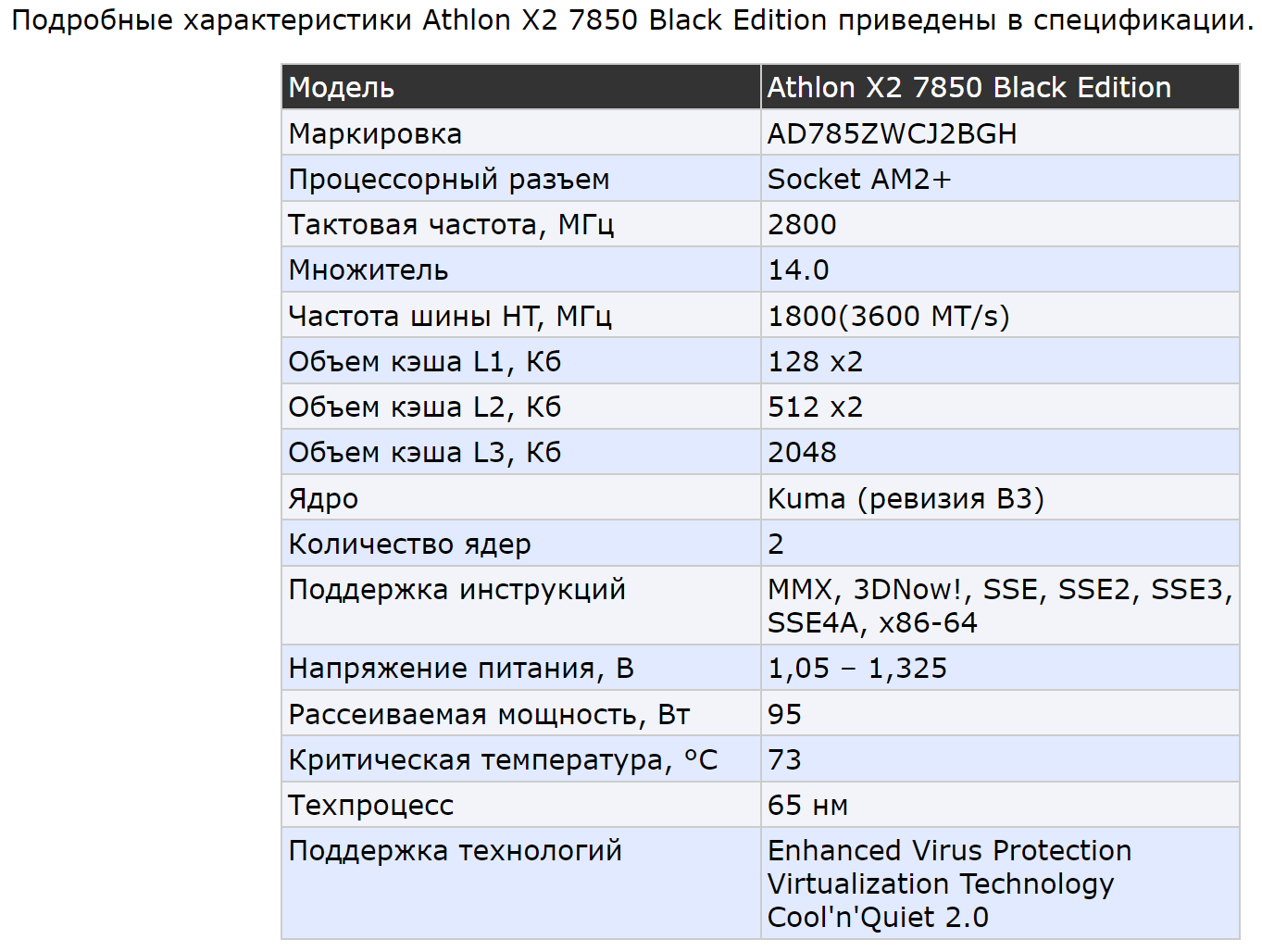Click the intro sentence above the specification table
The image size is (1262, 952).
(x=631, y=20)
